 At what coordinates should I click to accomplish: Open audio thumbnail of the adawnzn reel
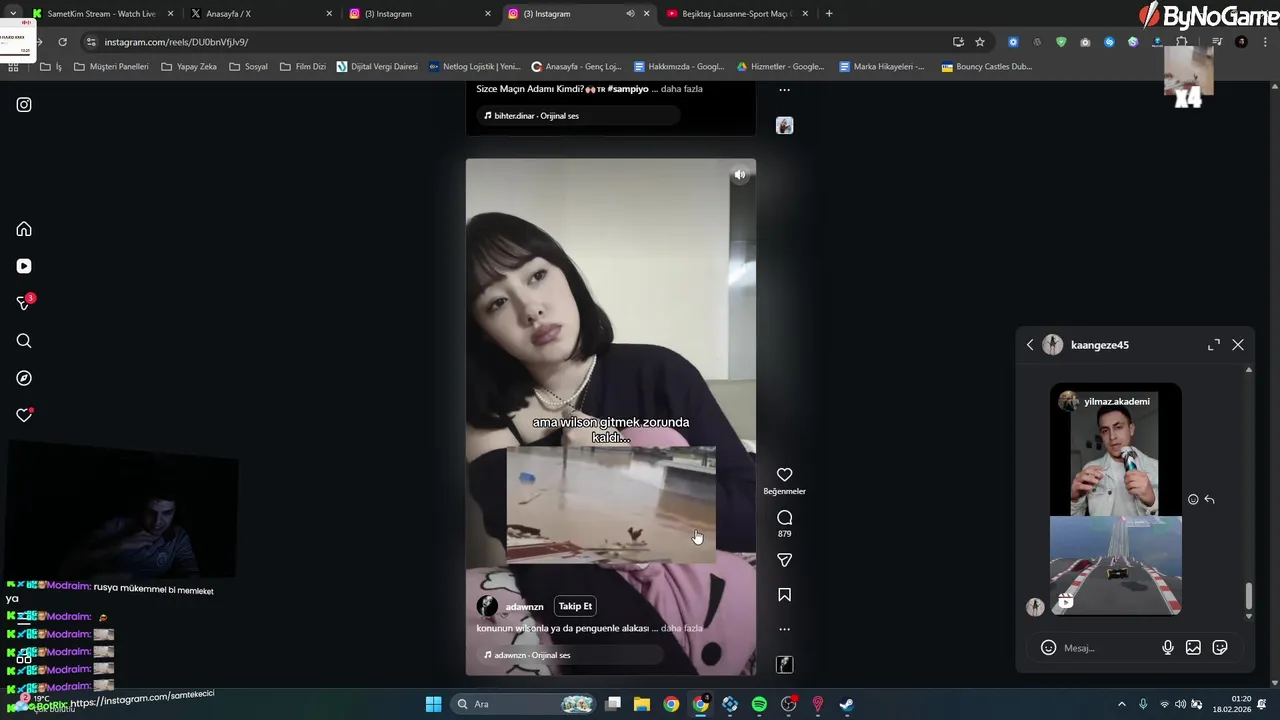(785, 664)
